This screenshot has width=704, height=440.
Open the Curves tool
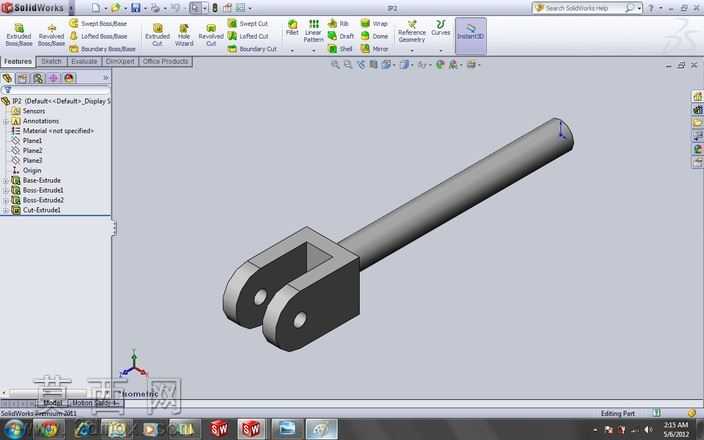coord(440,27)
